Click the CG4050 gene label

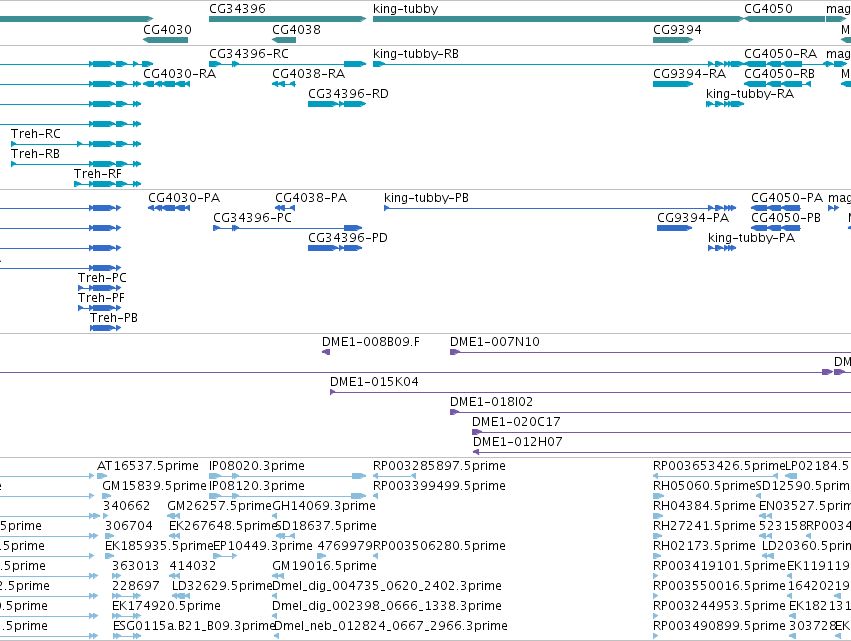768,9
